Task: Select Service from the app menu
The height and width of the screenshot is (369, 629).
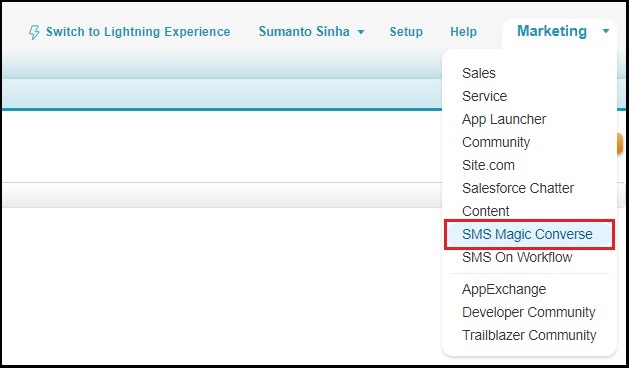Action: point(484,96)
